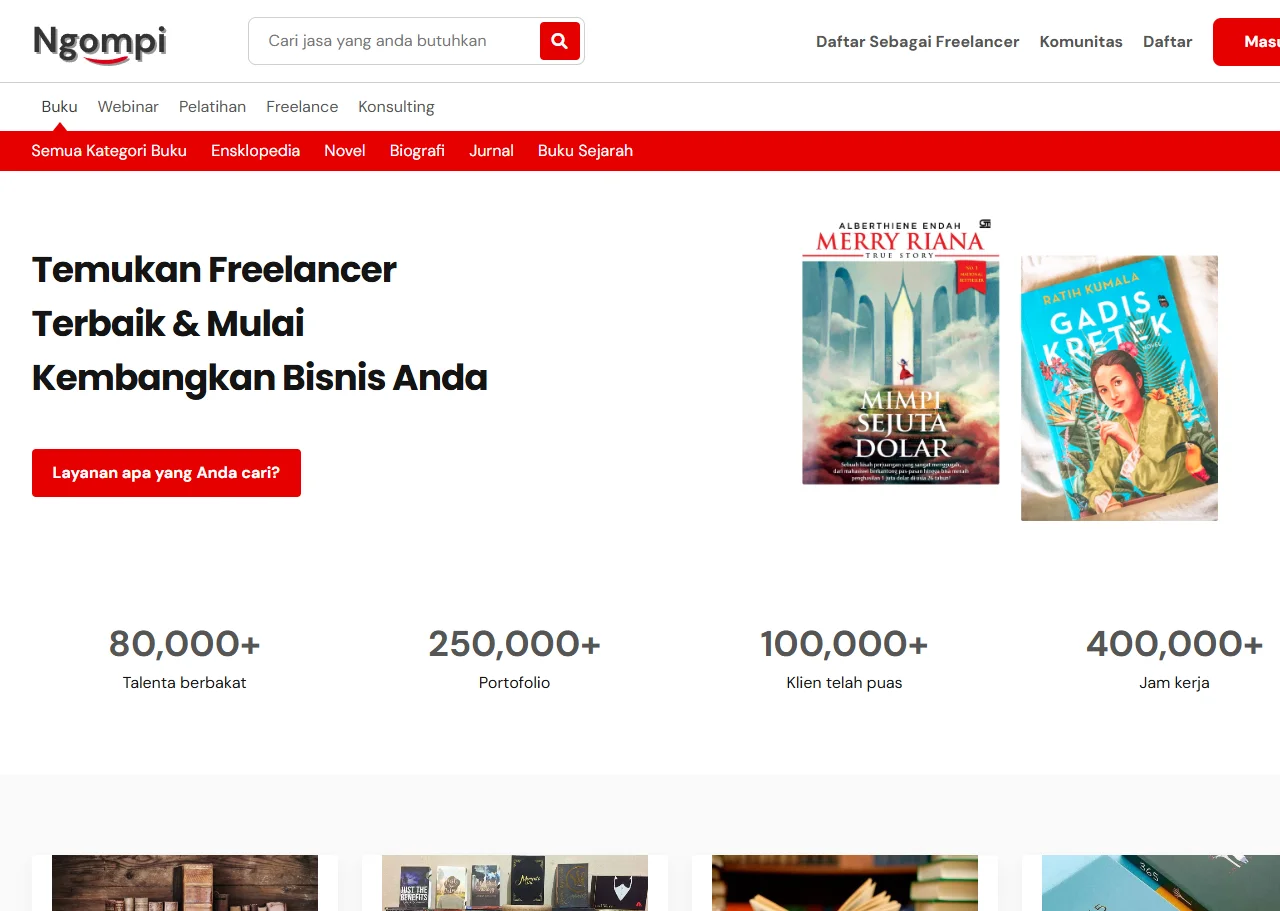
Task: Click the red Masuk button
Action: pyautogui.click(x=1247, y=42)
